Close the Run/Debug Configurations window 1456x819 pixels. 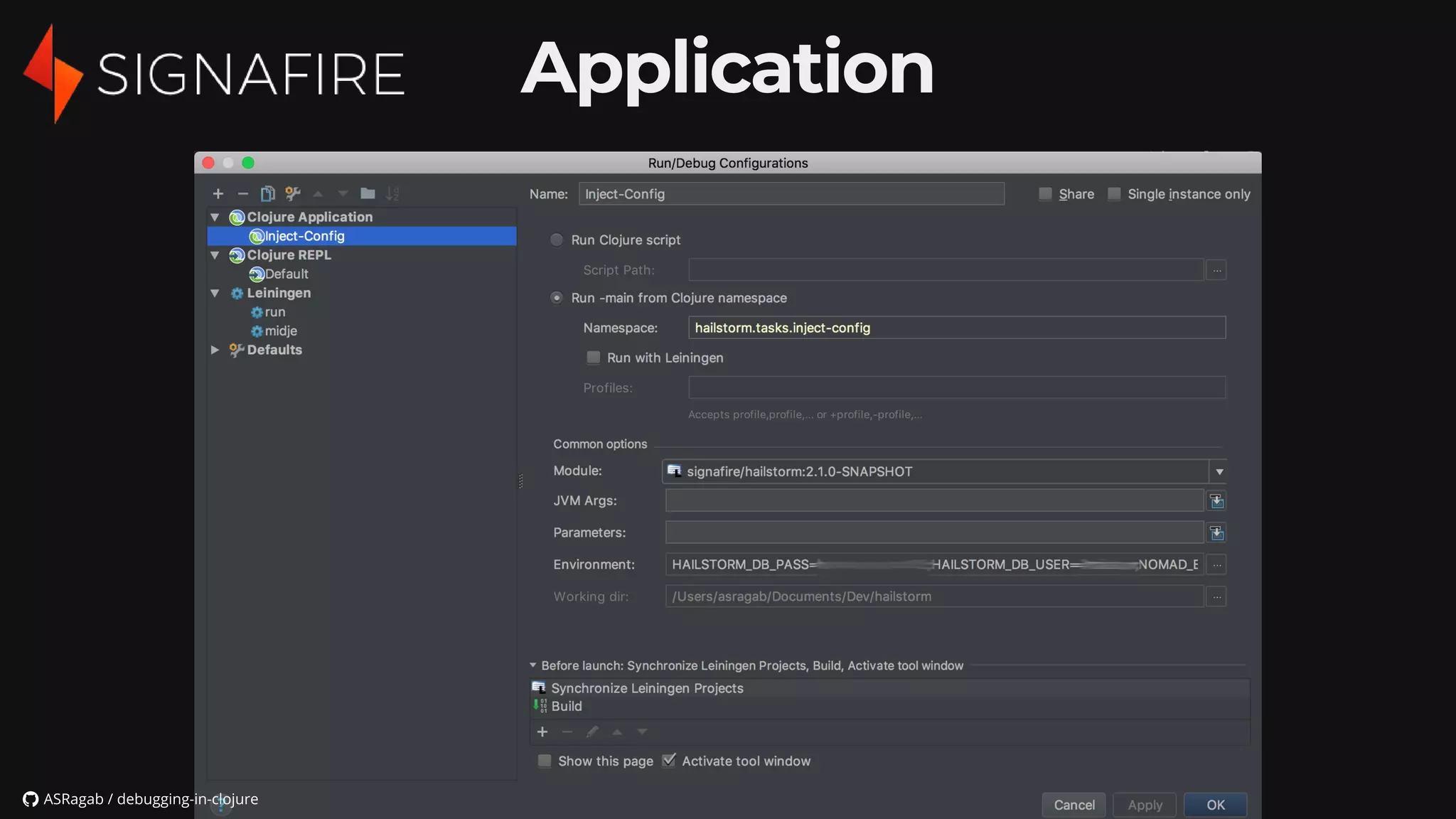208,163
